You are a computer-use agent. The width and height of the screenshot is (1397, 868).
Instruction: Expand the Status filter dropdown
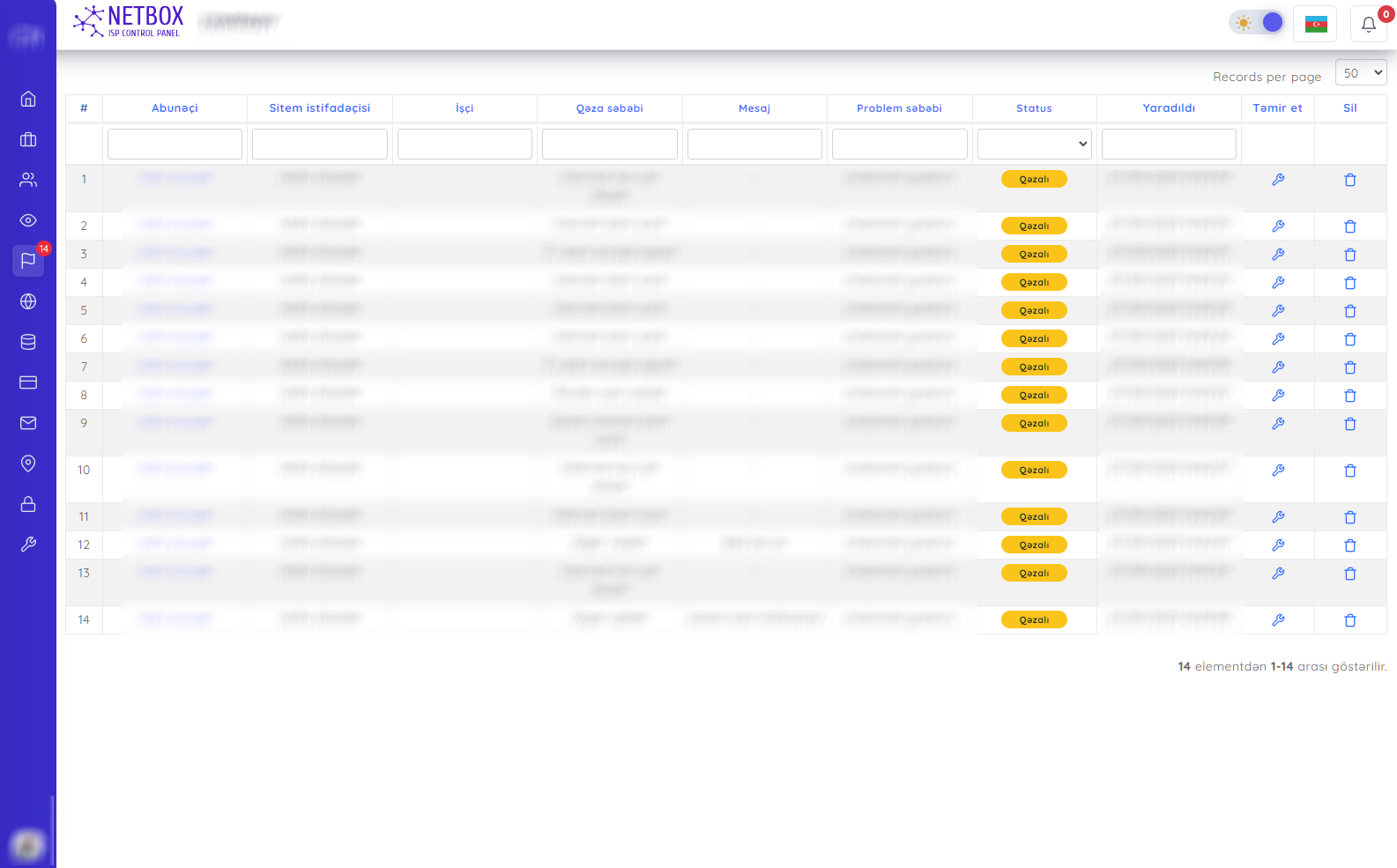[x=1034, y=144]
